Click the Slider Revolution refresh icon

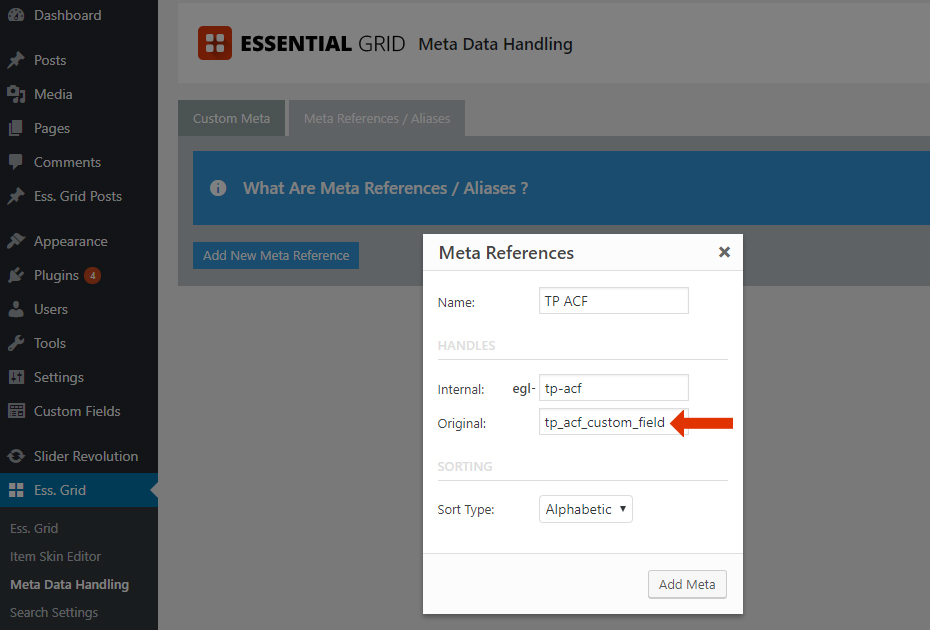click(16, 456)
